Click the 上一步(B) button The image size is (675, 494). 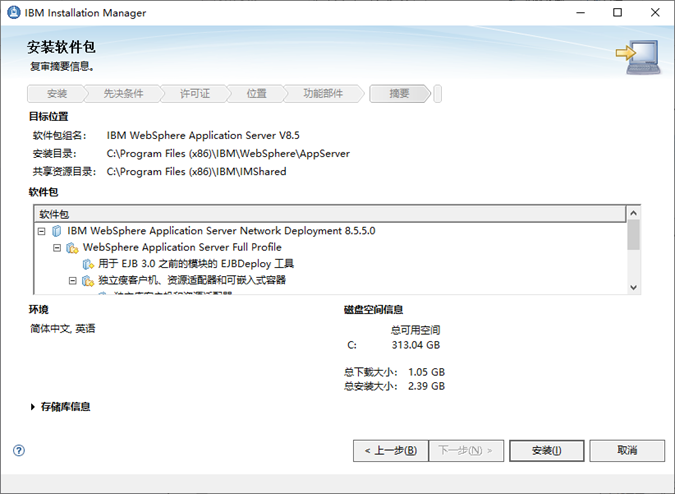[391, 451]
